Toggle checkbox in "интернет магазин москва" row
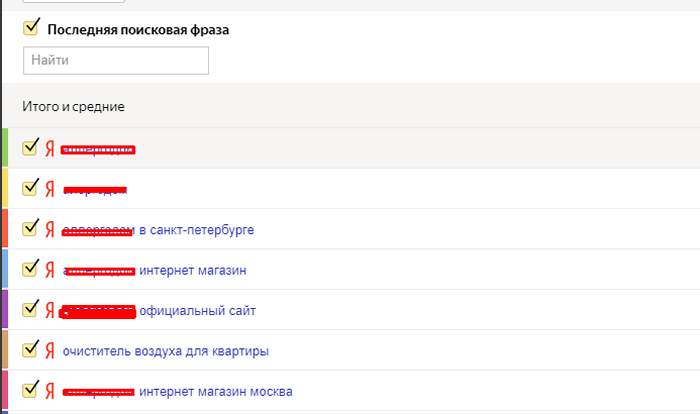Image resolution: width=700 pixels, height=414 pixels. [x=30, y=389]
